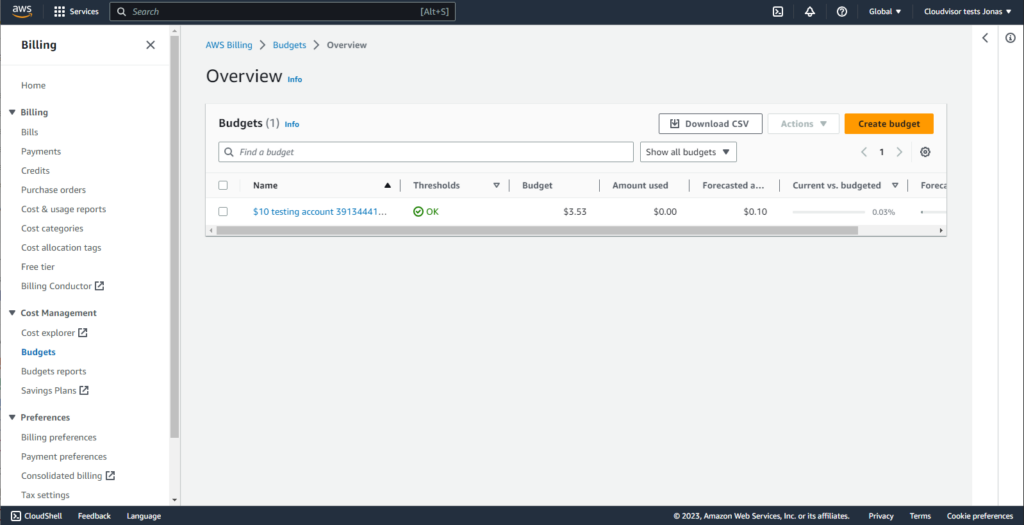Screen dimensions: 1024x525
Task: Click AWS Billing breadcrumb link
Action: coord(229,45)
